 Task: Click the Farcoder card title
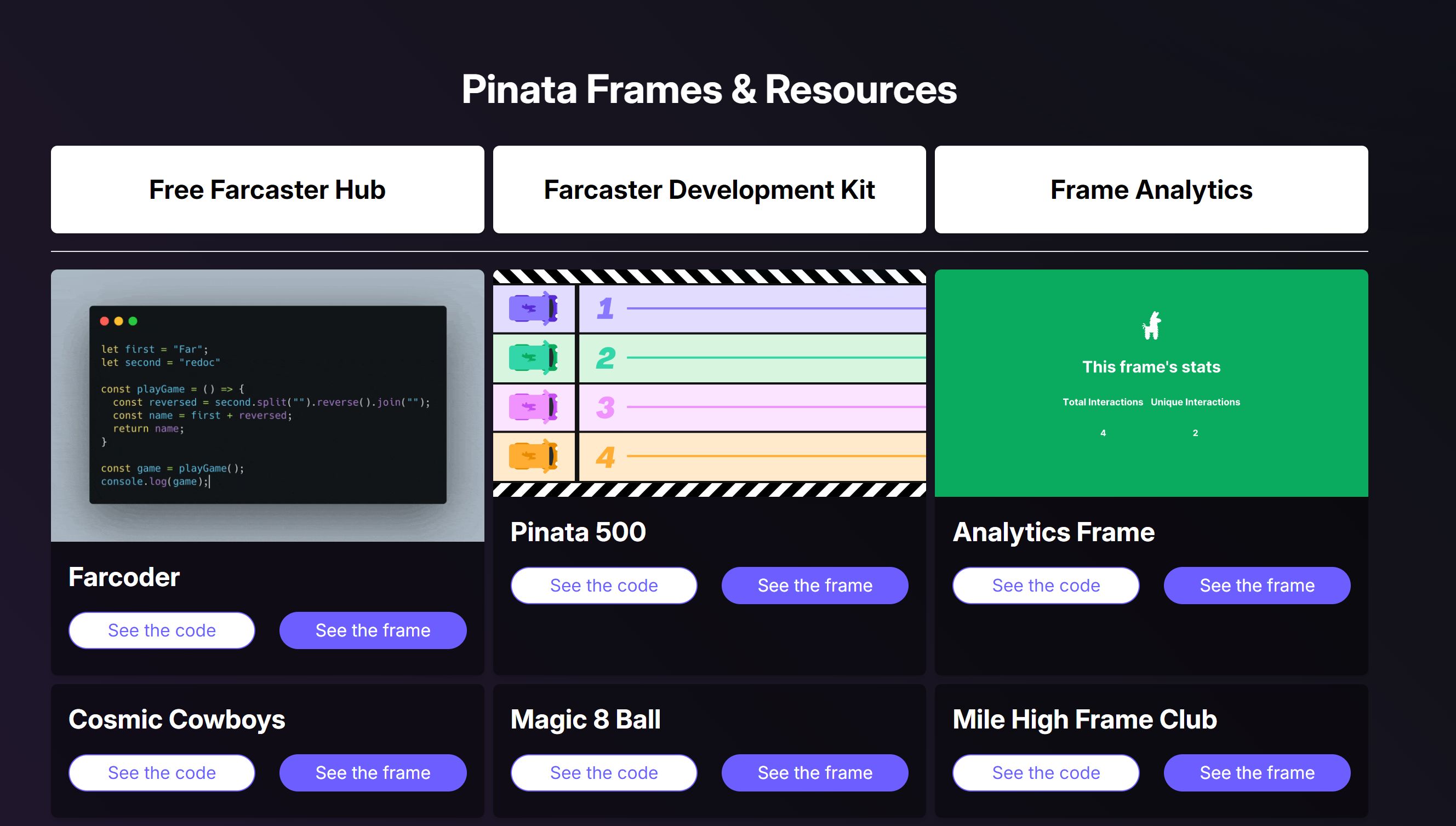pyautogui.click(x=124, y=577)
